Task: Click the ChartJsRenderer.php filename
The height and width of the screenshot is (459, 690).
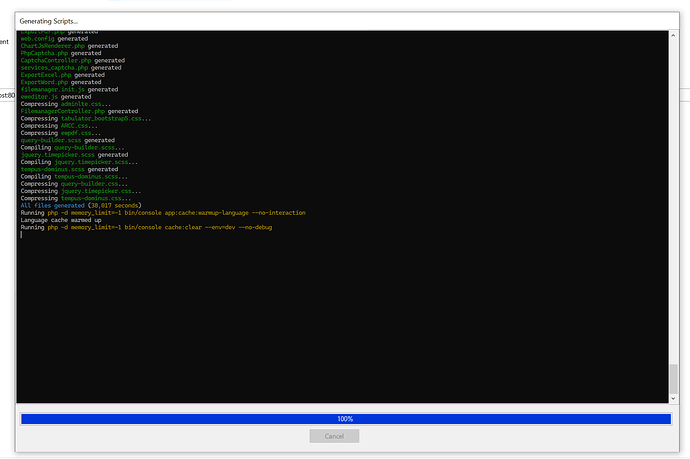Action: [x=52, y=46]
